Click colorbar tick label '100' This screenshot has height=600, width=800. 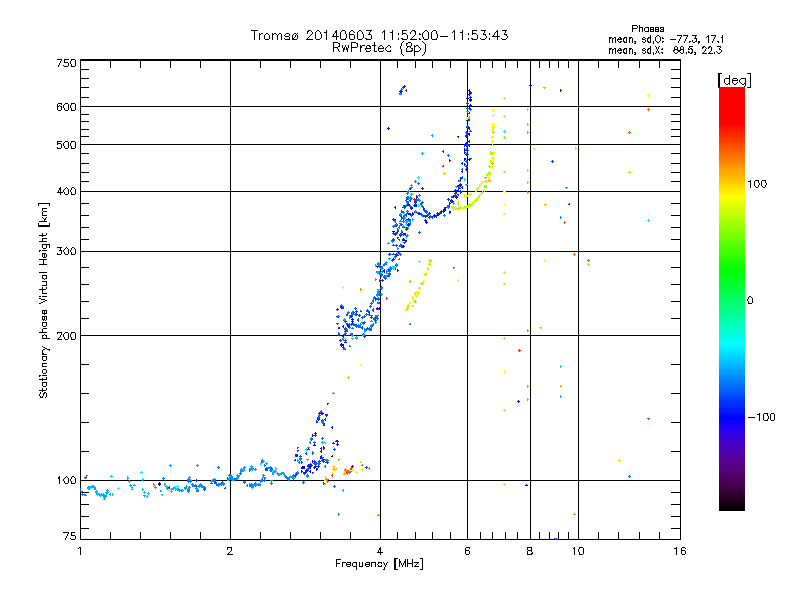pyautogui.click(x=757, y=184)
